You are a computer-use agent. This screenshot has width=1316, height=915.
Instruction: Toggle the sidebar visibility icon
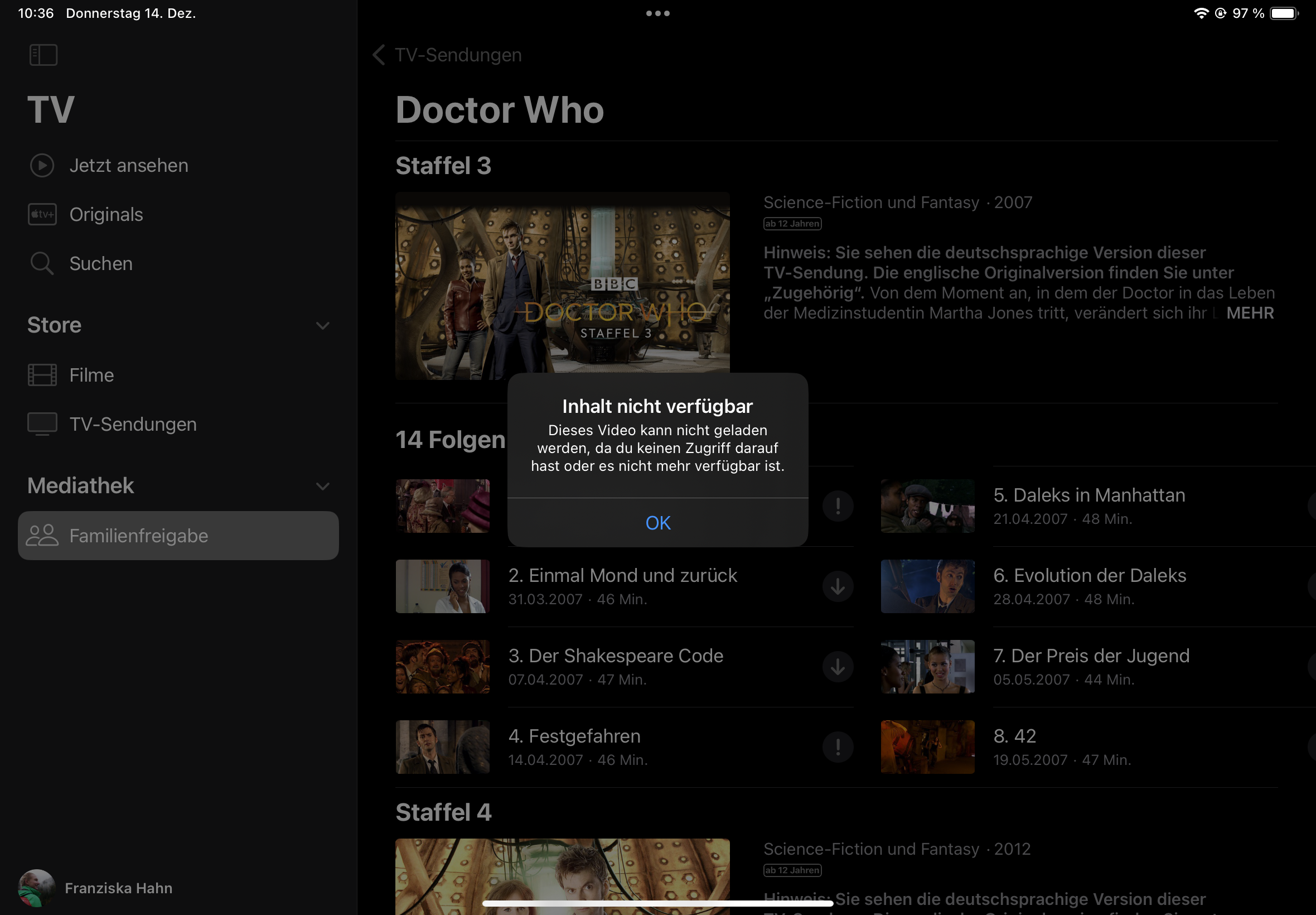(x=43, y=55)
